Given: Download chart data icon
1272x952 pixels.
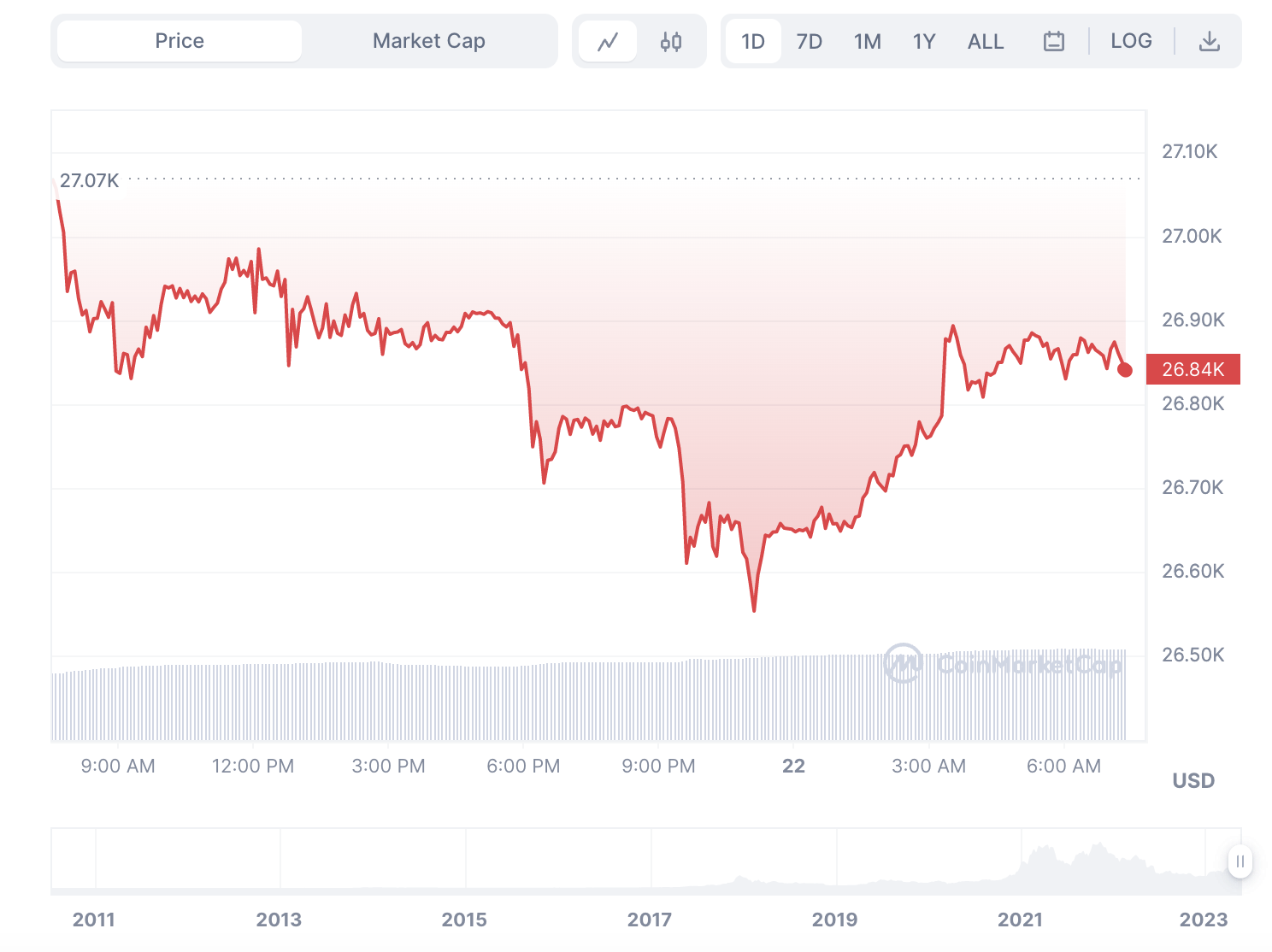Looking at the screenshot, I should (1209, 41).
